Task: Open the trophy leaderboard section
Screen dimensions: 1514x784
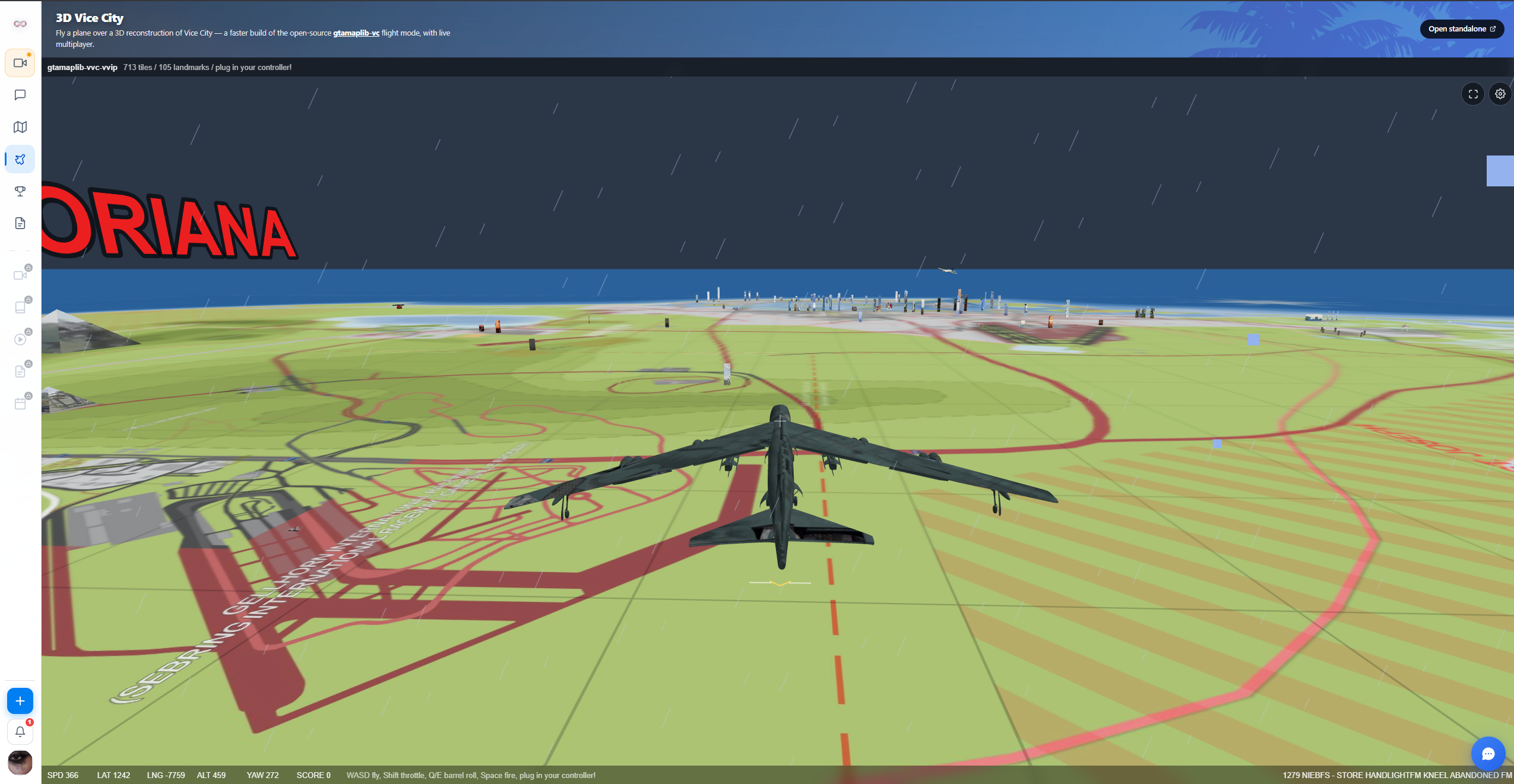Action: (x=20, y=191)
